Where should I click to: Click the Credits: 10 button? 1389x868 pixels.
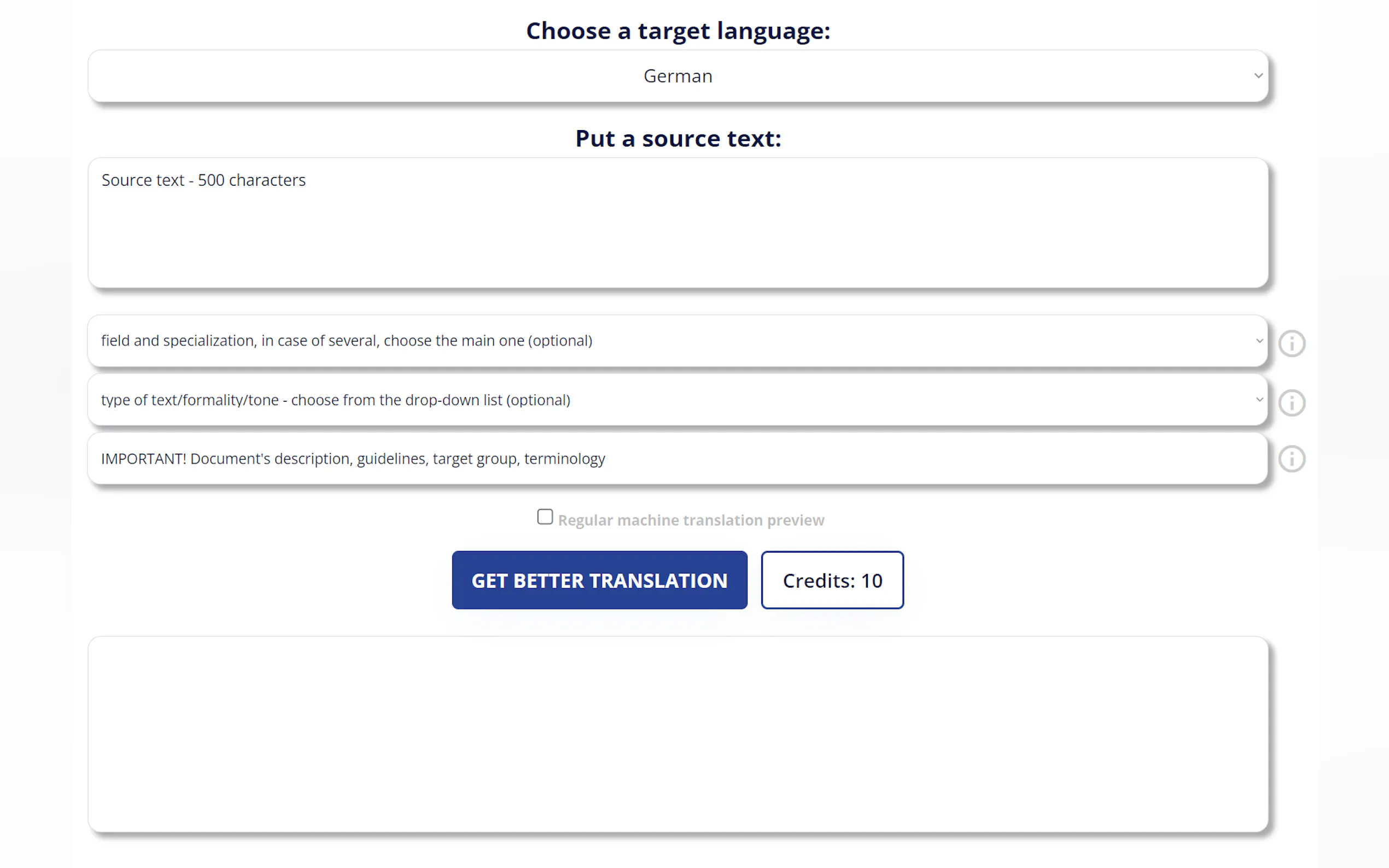tap(832, 580)
